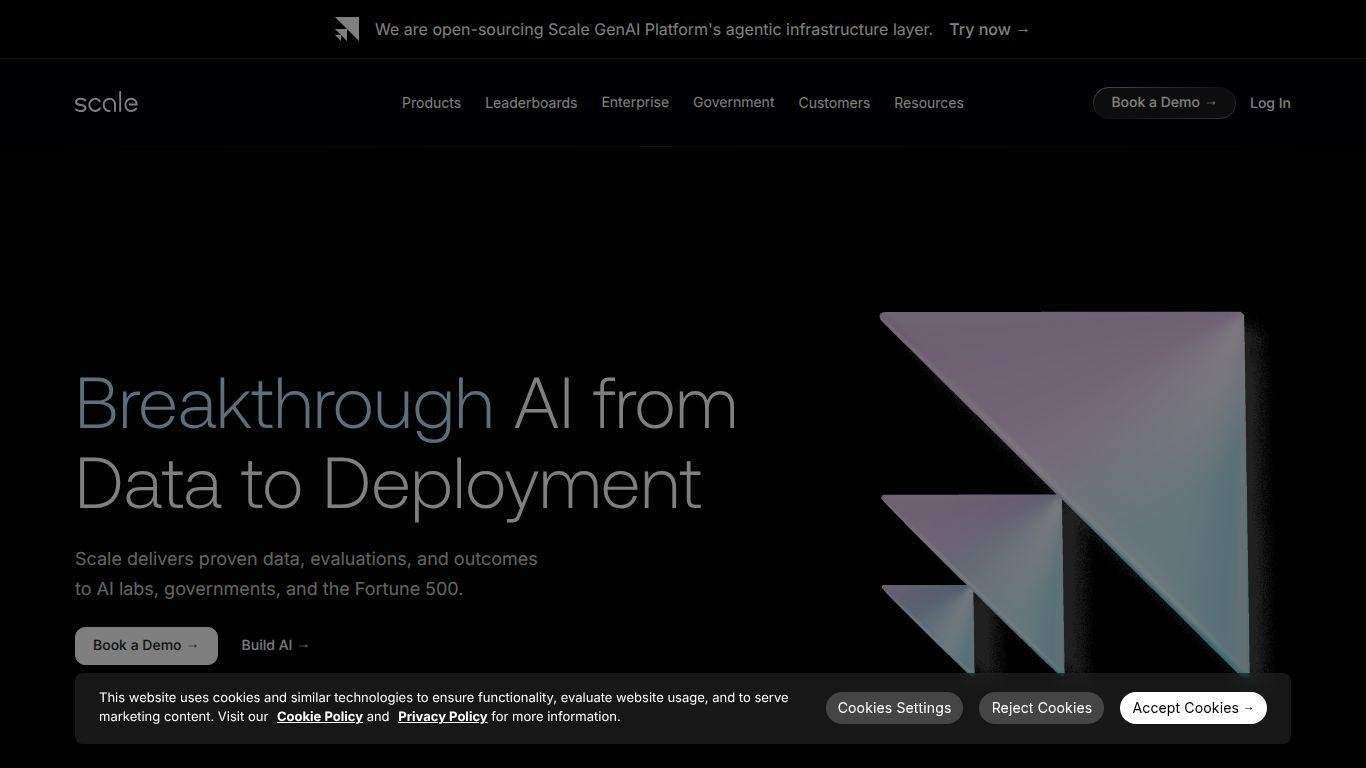Click the Log In link
The height and width of the screenshot is (768, 1366).
(x=1270, y=103)
